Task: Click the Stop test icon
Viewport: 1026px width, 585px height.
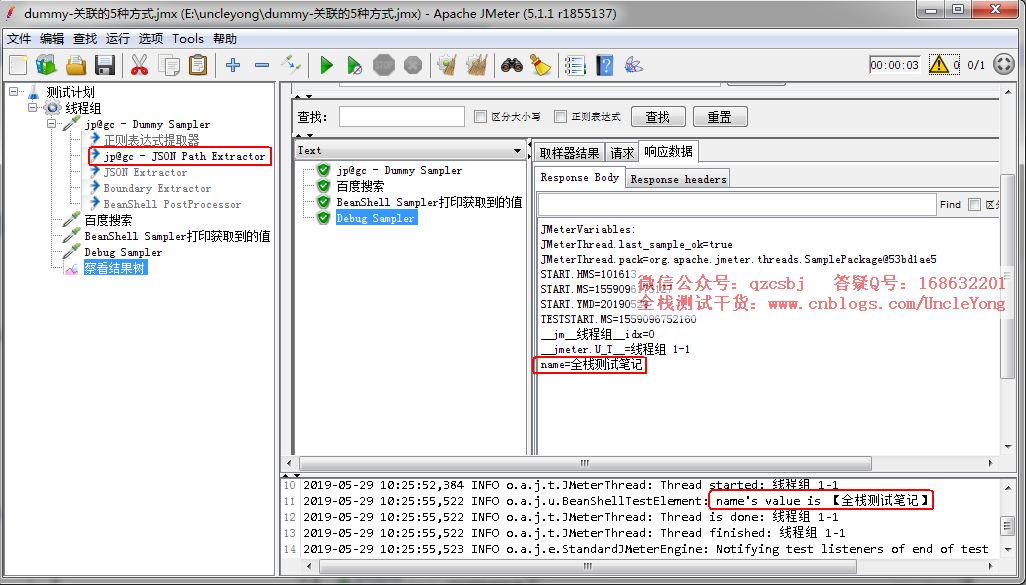Action: [383, 65]
